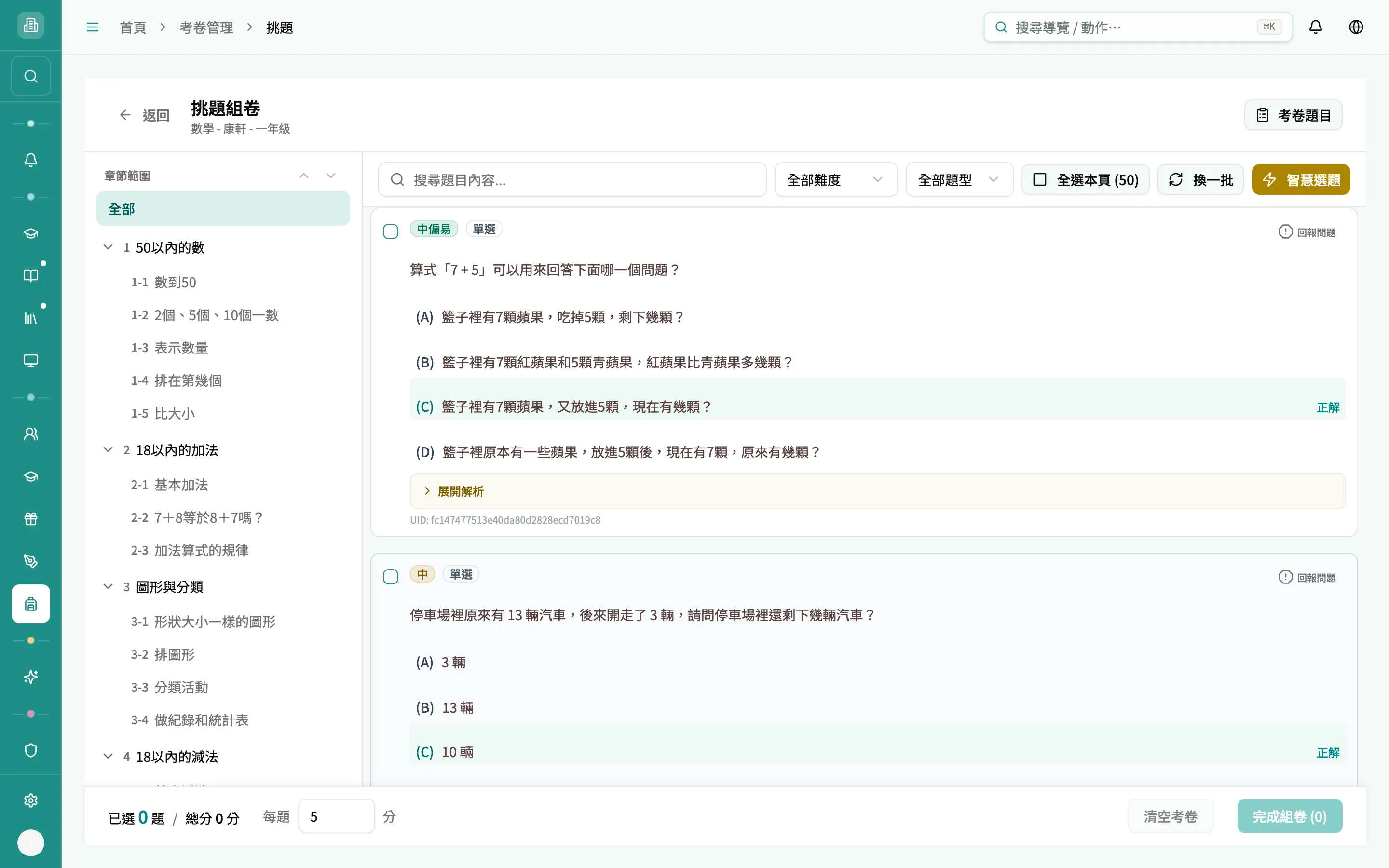Toggle the 全選本頁 (50) checkbox
The width and height of the screenshot is (1389, 868).
pyautogui.click(x=1085, y=180)
